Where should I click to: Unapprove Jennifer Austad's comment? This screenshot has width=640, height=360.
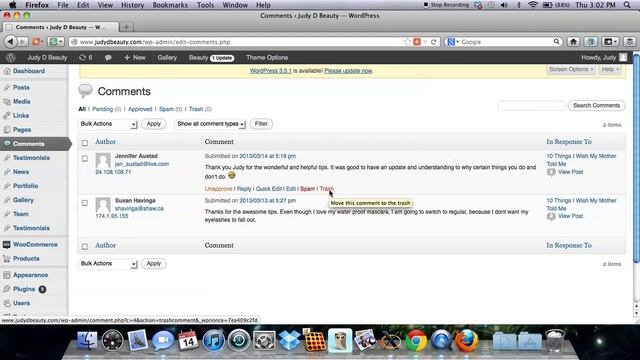[x=218, y=189]
